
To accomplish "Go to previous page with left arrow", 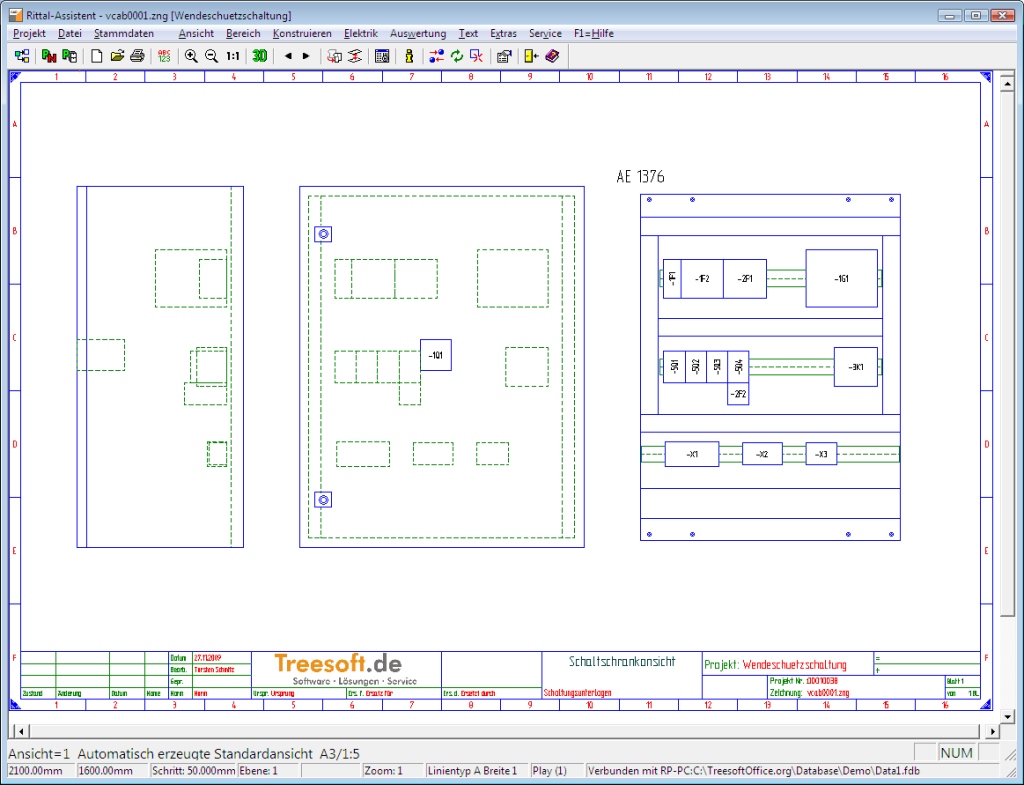I will [288, 56].
